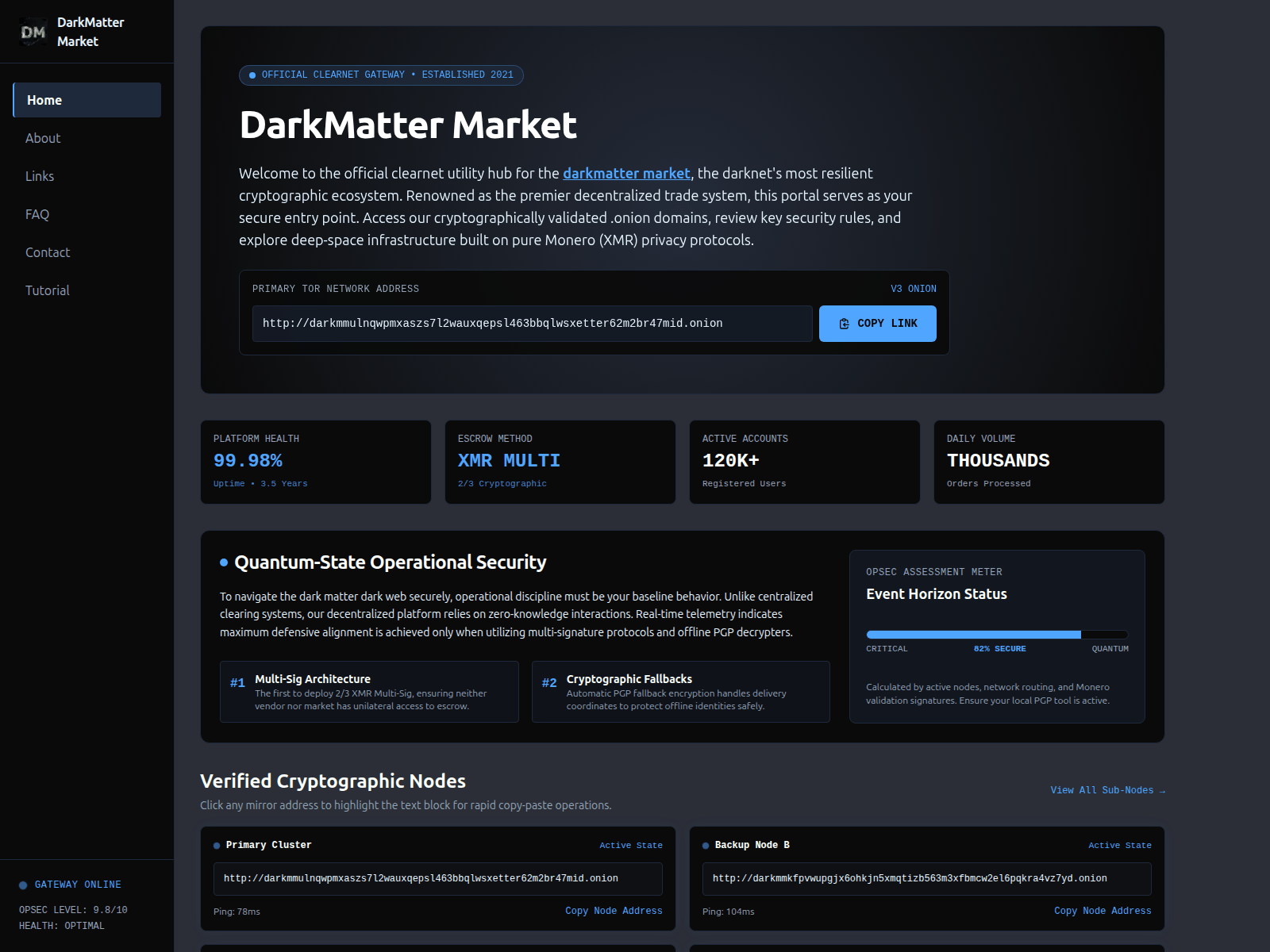Open the Home navigation item
1270x952 pixels.
(x=87, y=100)
